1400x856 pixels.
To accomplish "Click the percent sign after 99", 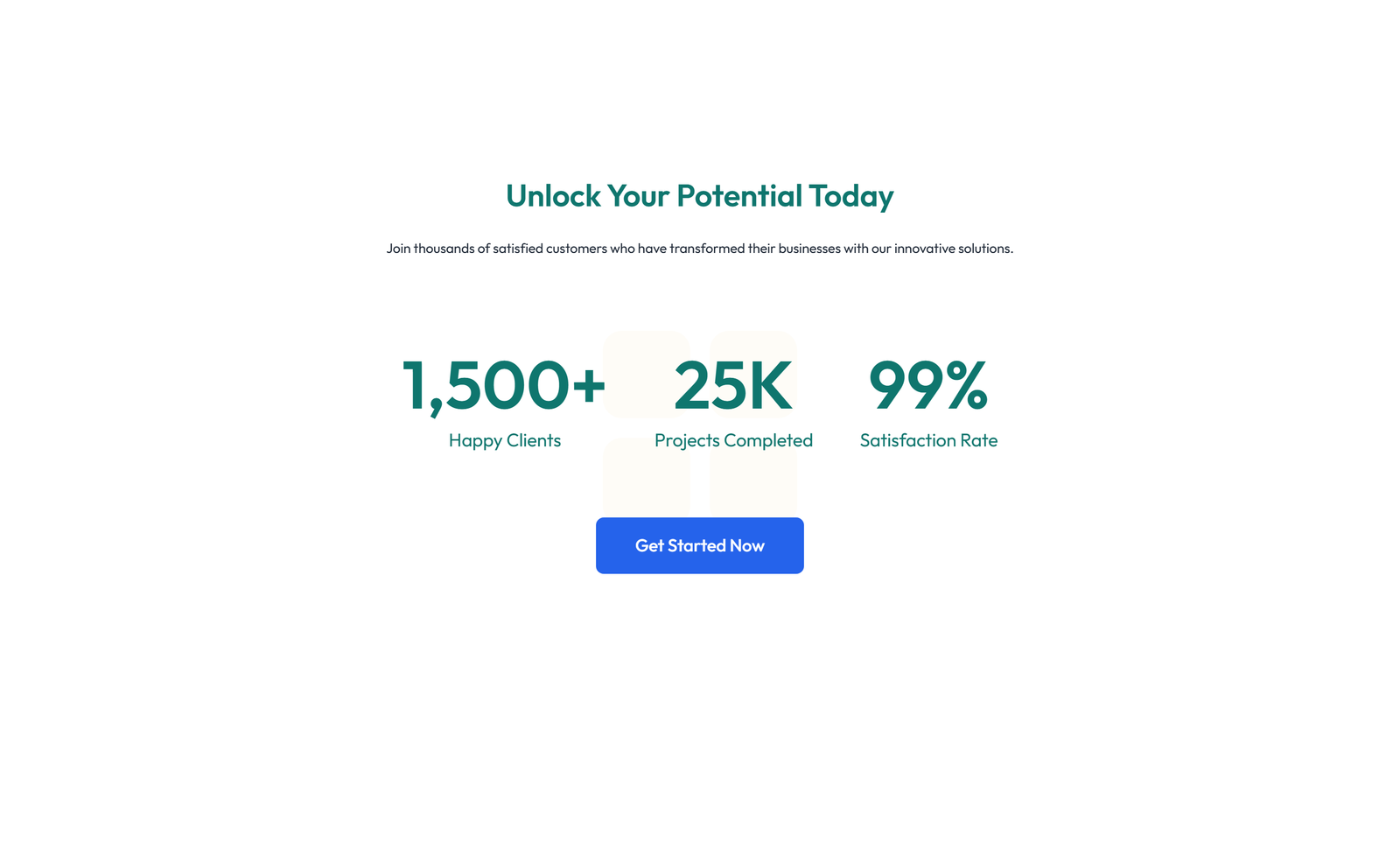I will pyautogui.click(x=967, y=385).
